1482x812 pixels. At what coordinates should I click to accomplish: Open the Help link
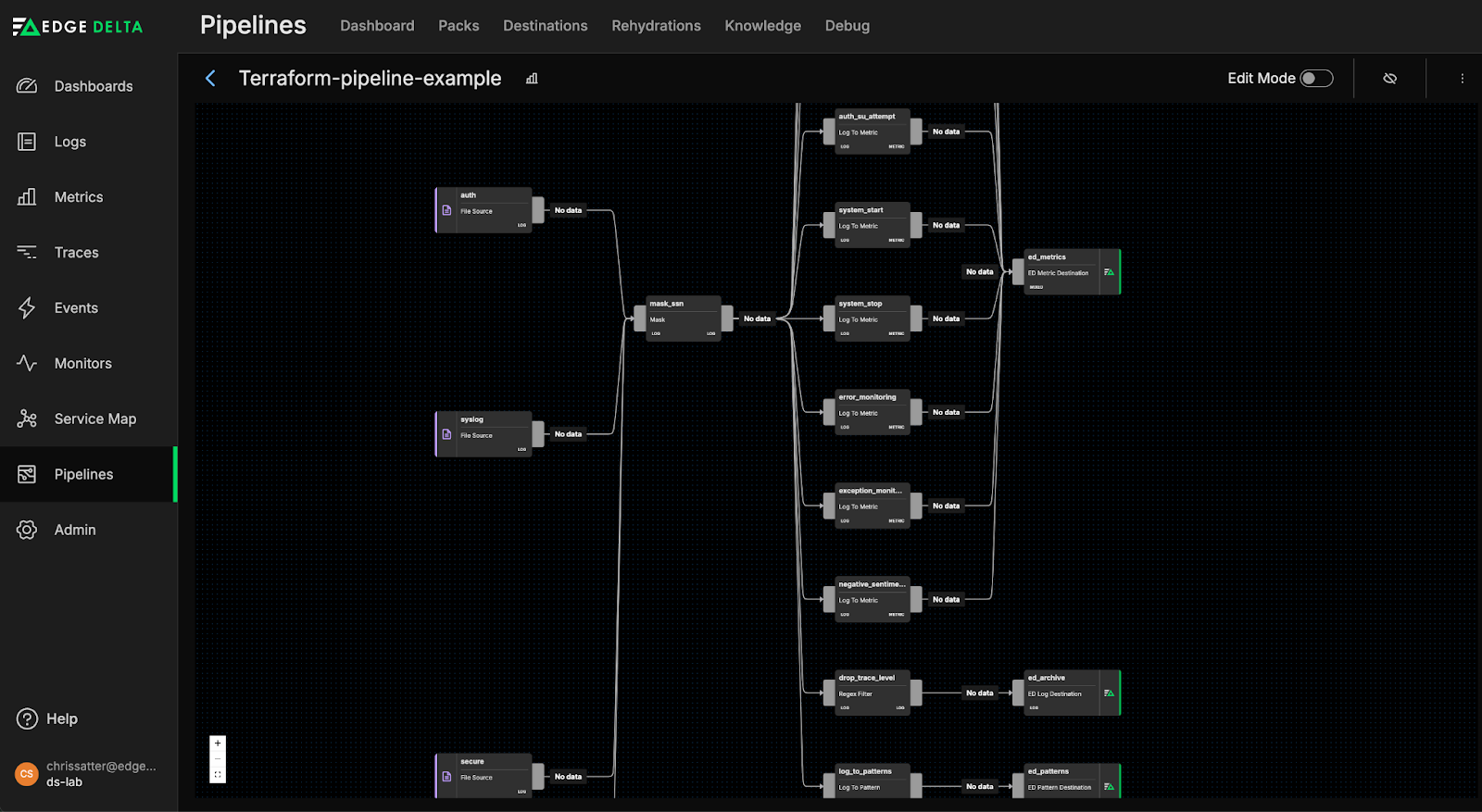click(x=61, y=718)
